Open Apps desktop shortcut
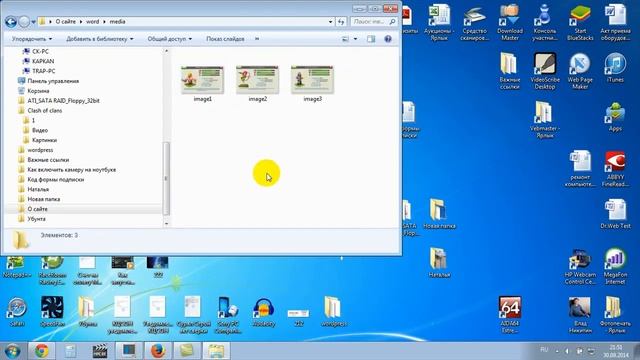The image size is (640, 360). coord(615,117)
